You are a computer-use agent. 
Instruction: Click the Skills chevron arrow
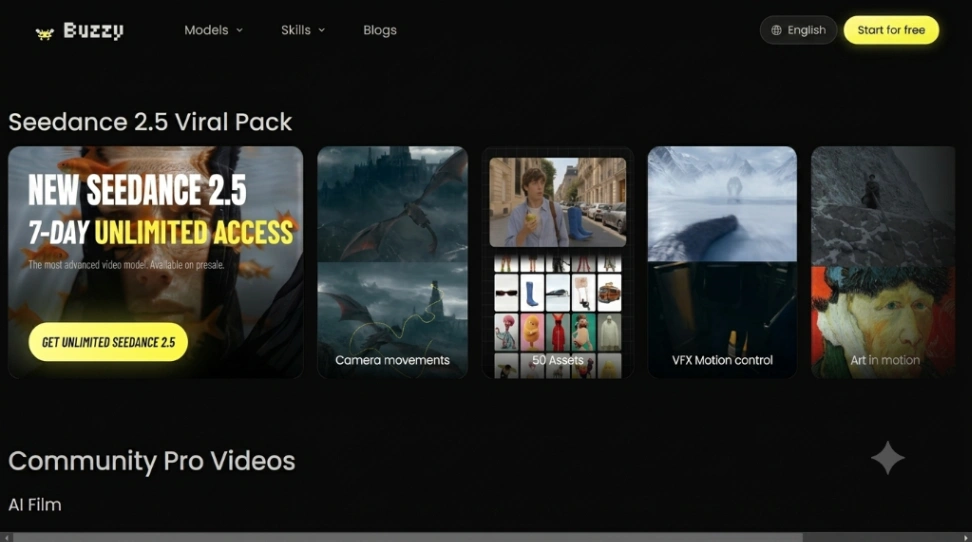coord(322,30)
